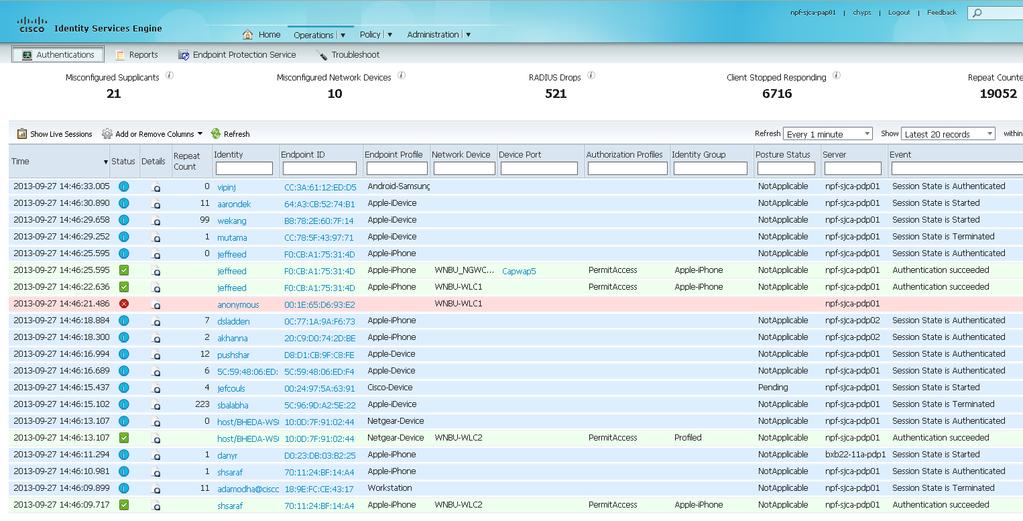Click the Client Stopped Responding count 6716
1023x521 pixels.
tap(777, 94)
